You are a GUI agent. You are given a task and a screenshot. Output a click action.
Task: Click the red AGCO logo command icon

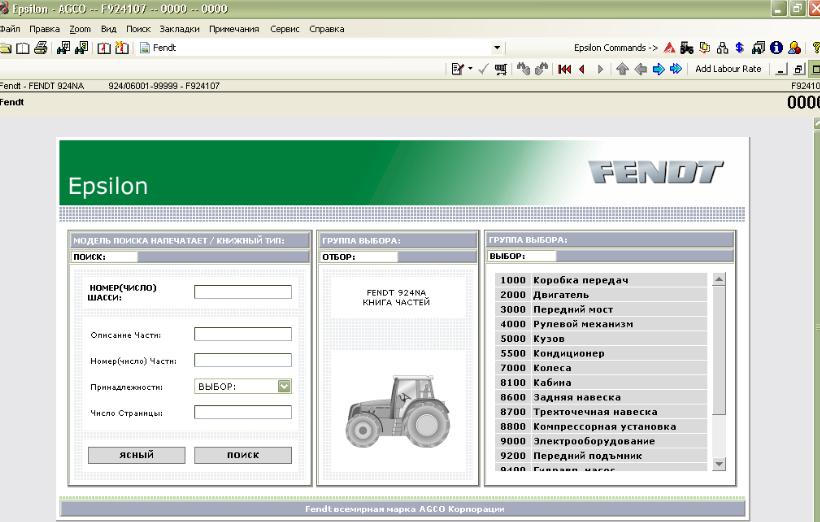tap(669, 48)
